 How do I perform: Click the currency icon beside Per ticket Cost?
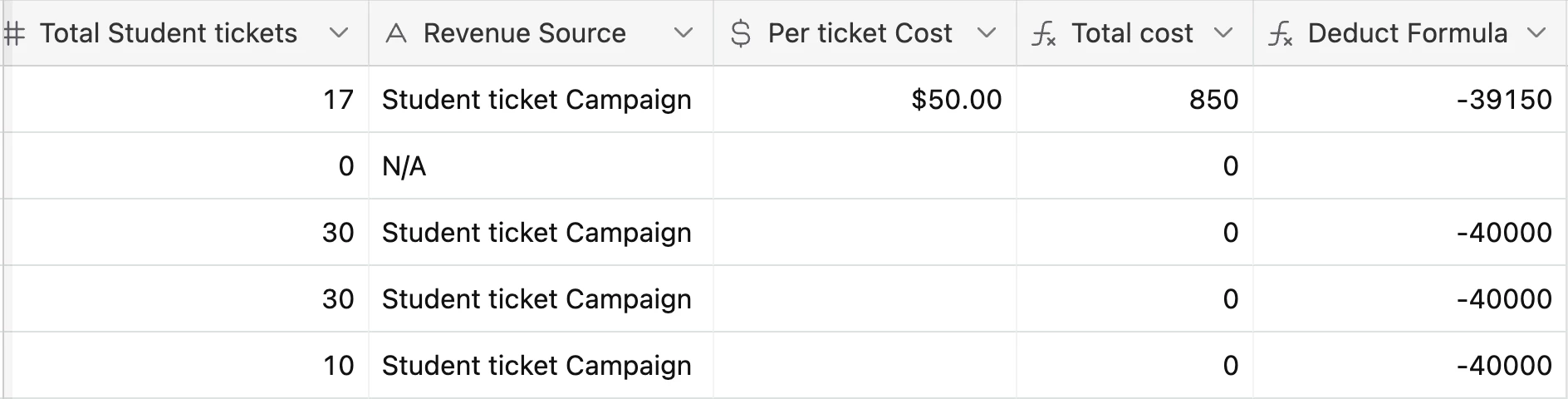(x=740, y=34)
